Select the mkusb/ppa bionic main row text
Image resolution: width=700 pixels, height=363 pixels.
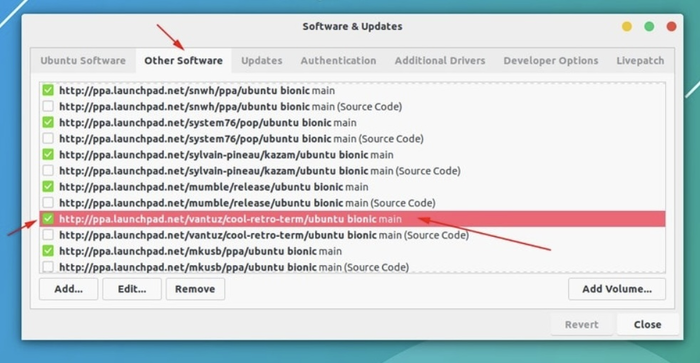pos(200,251)
